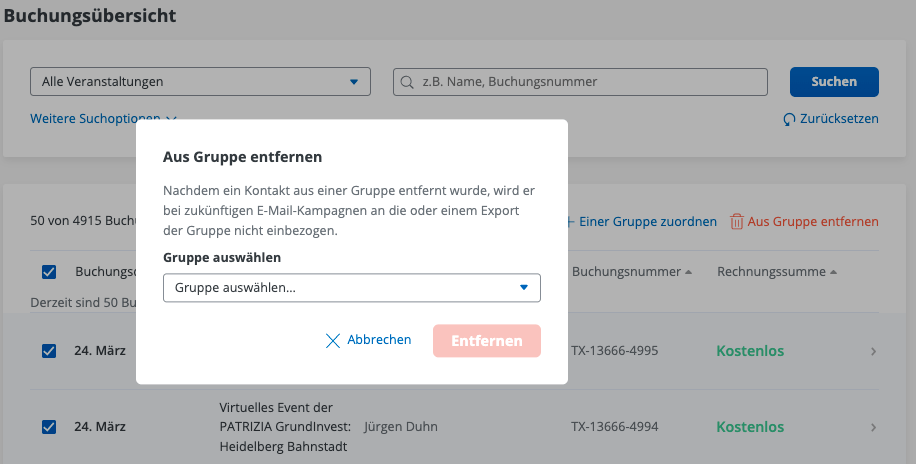
Task: Sort by Buchungsnummer using the arrow icon
Action: click(x=689, y=272)
